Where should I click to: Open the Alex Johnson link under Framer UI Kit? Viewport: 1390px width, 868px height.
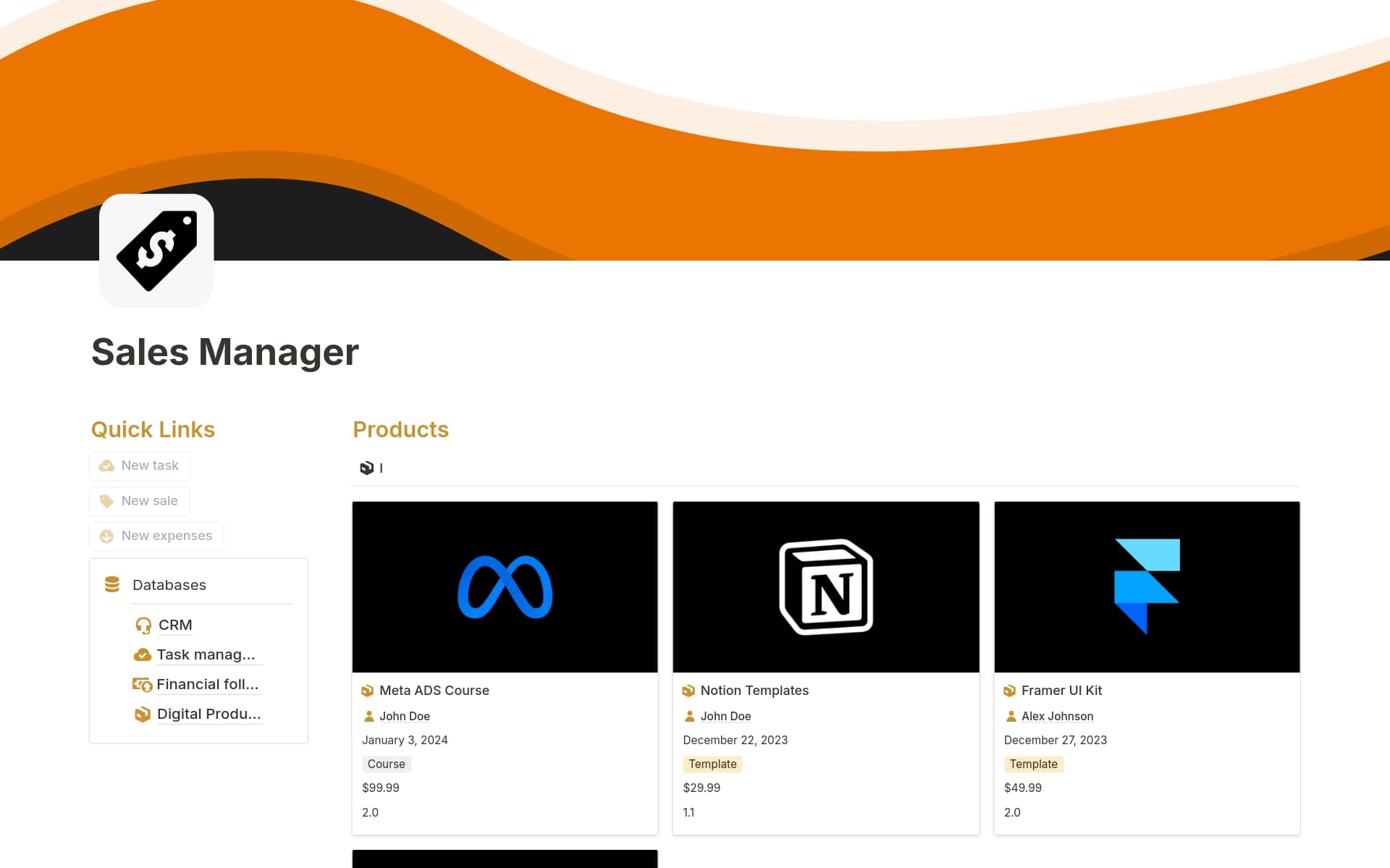1058,716
